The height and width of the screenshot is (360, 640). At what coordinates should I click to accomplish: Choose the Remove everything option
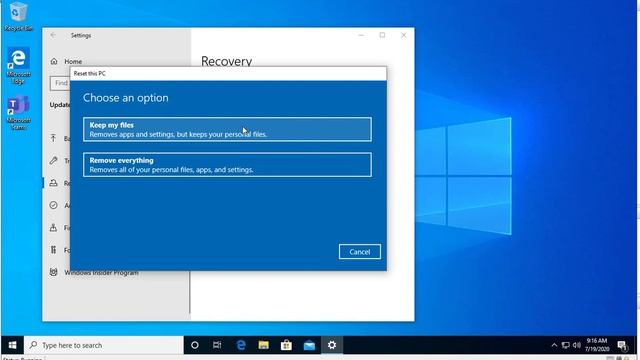(x=227, y=164)
